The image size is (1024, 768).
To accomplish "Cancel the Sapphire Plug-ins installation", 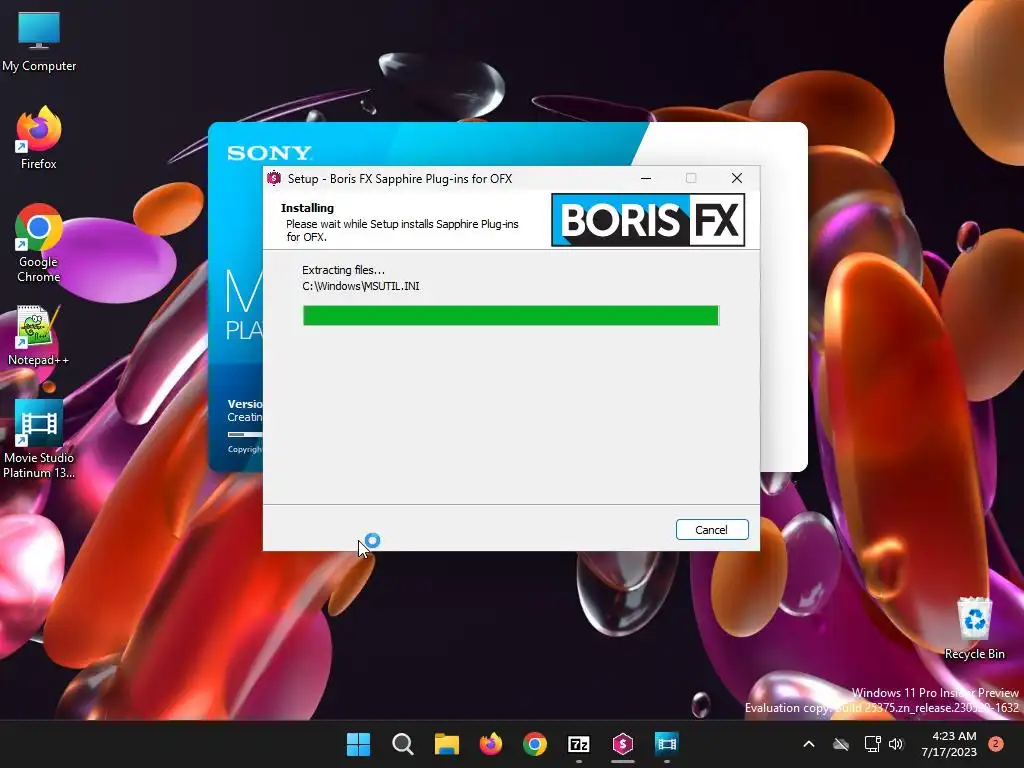I will tap(712, 530).
